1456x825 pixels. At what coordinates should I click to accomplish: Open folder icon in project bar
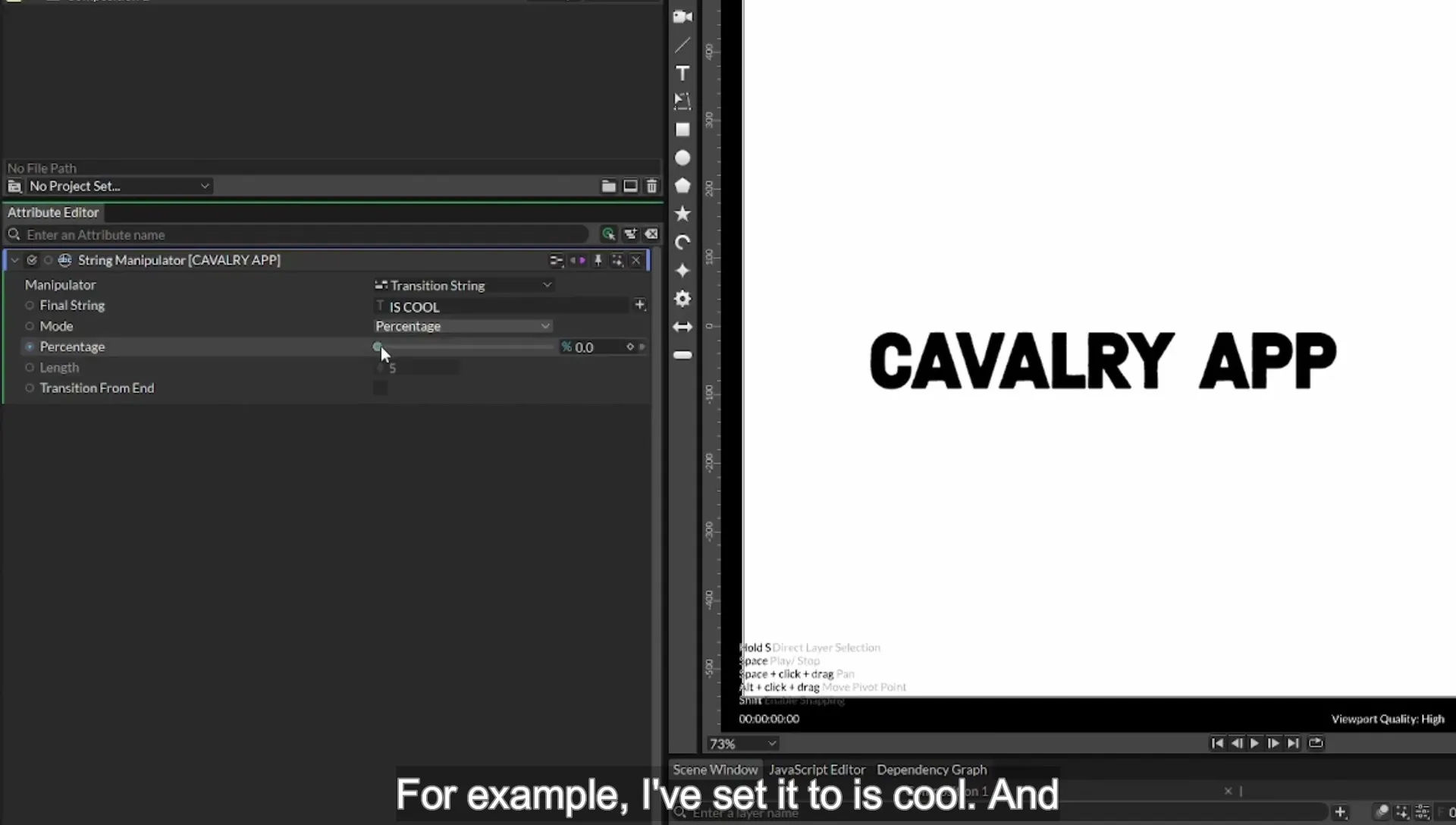tap(608, 186)
